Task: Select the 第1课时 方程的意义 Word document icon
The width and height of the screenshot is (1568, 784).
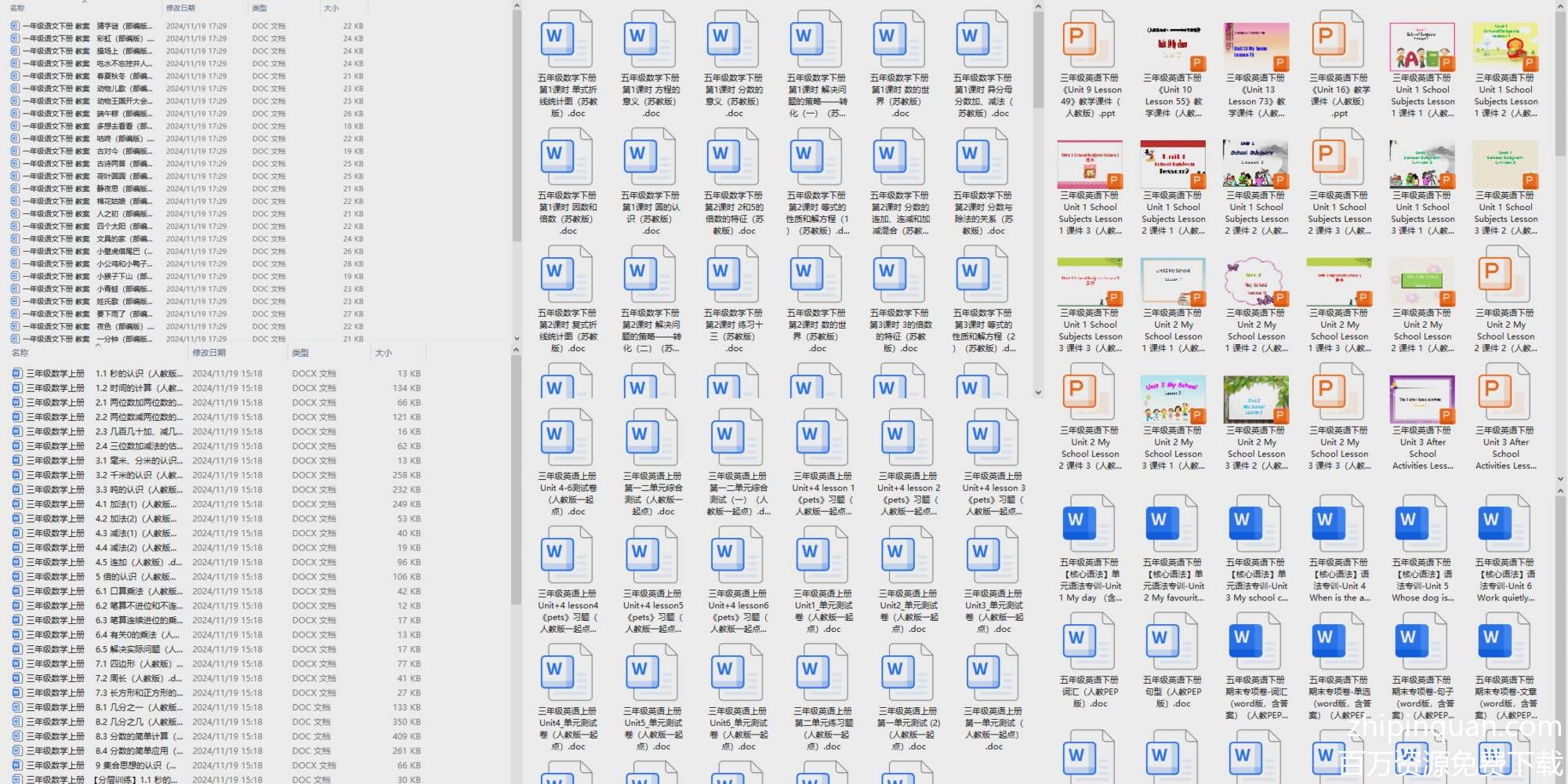Action: pyautogui.click(x=650, y=39)
